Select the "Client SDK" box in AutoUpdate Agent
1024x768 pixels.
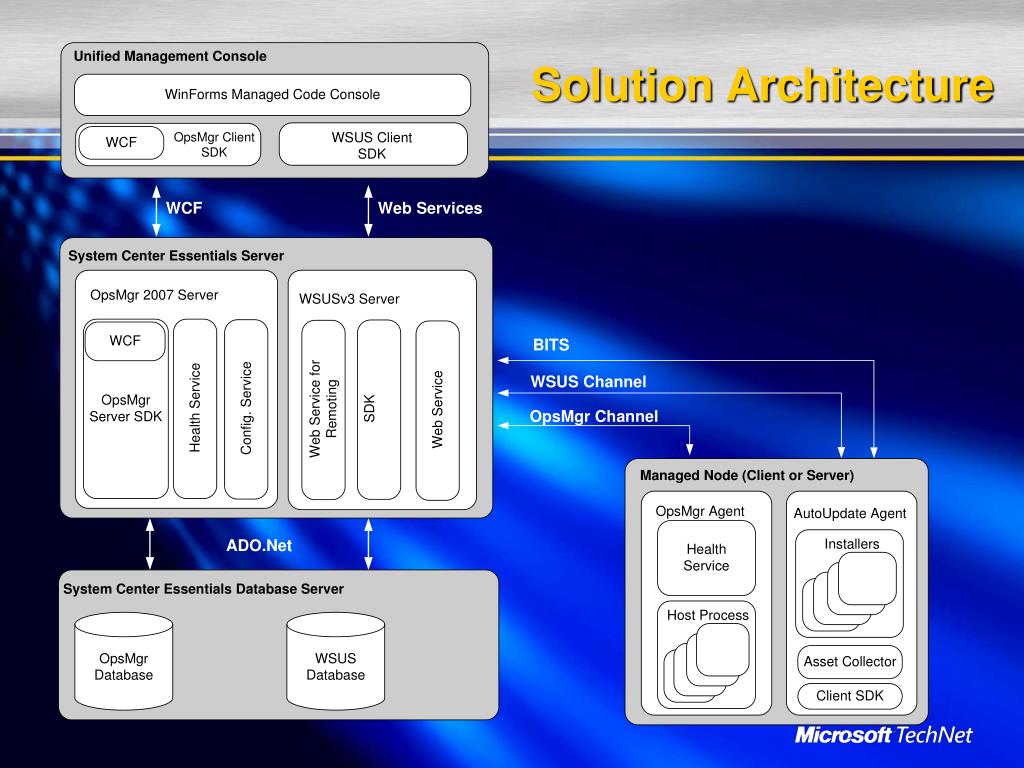click(850, 696)
